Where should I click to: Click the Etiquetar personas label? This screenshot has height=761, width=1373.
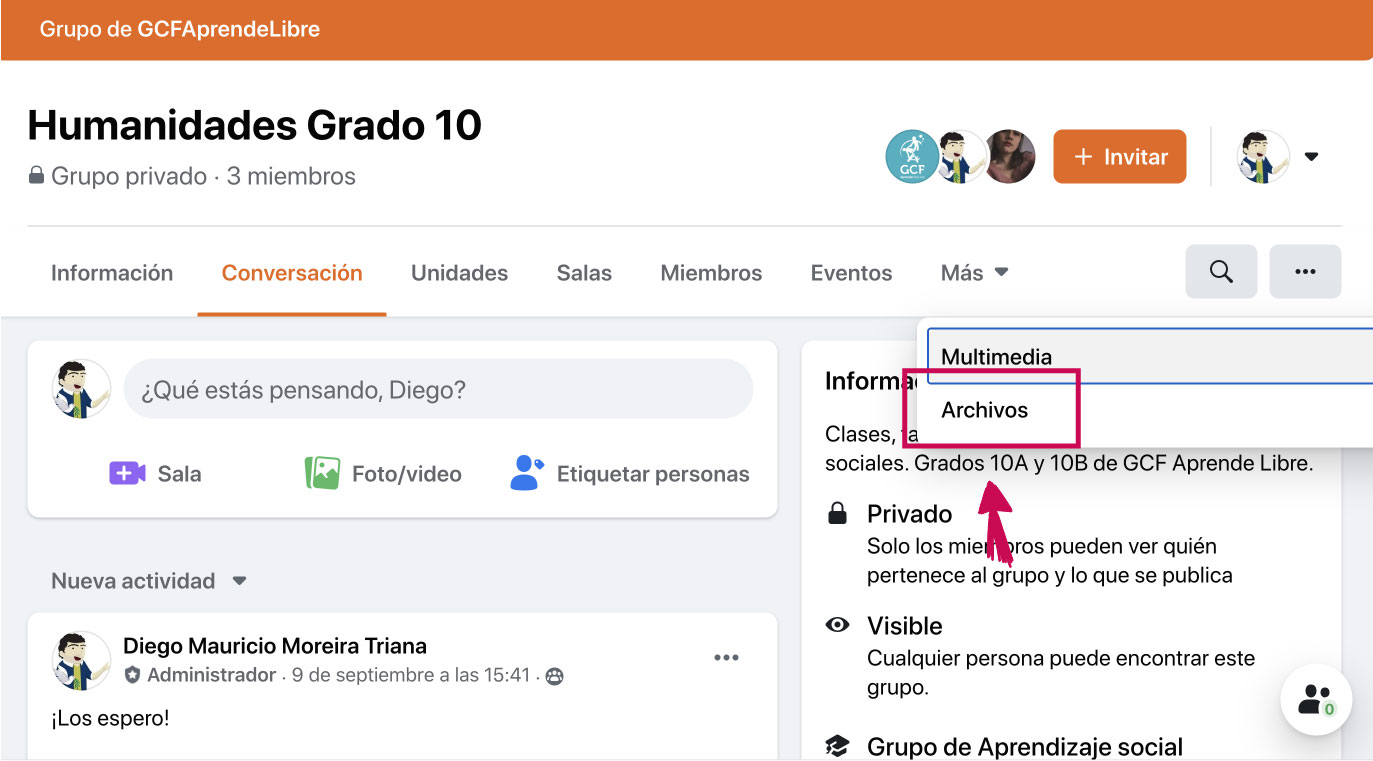tap(653, 474)
